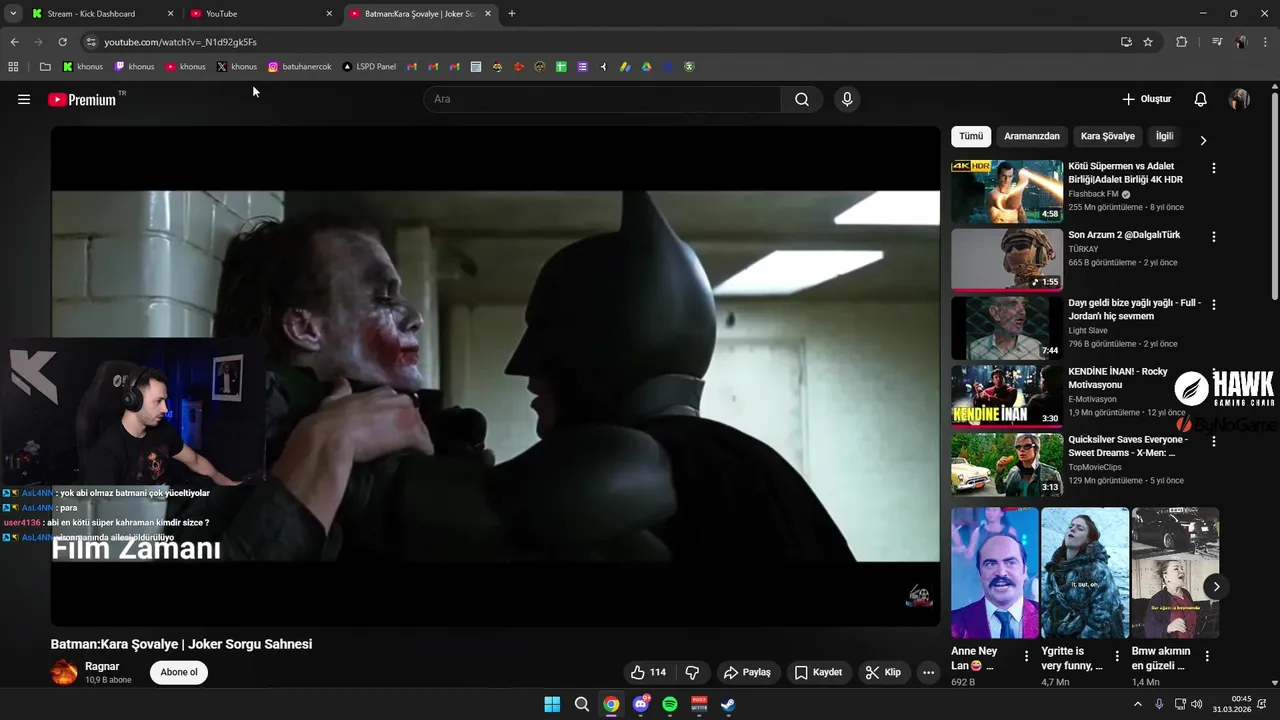The width and height of the screenshot is (1280, 720).
Task: Open Dayı geldi bize yağlı yağlı thumbnail
Action: click(x=1007, y=328)
